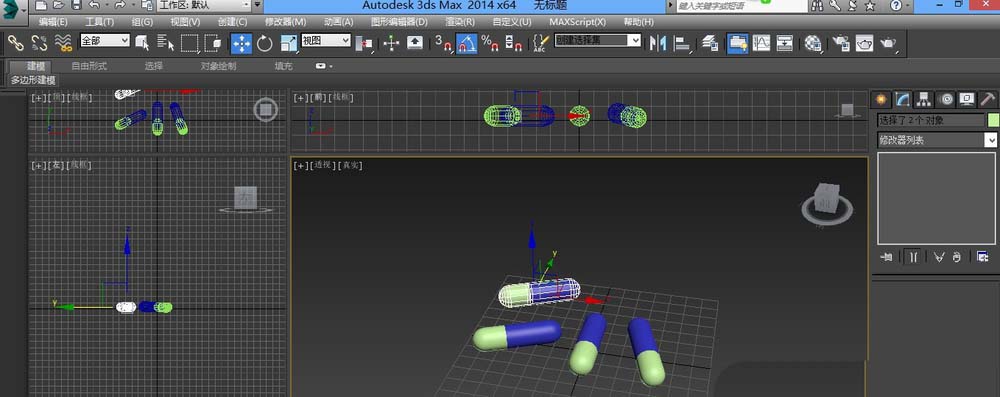Viewport: 1000px width, 397px height.
Task: Toggle the Graphite Modeling ribbon icon
Action: [x=737, y=43]
